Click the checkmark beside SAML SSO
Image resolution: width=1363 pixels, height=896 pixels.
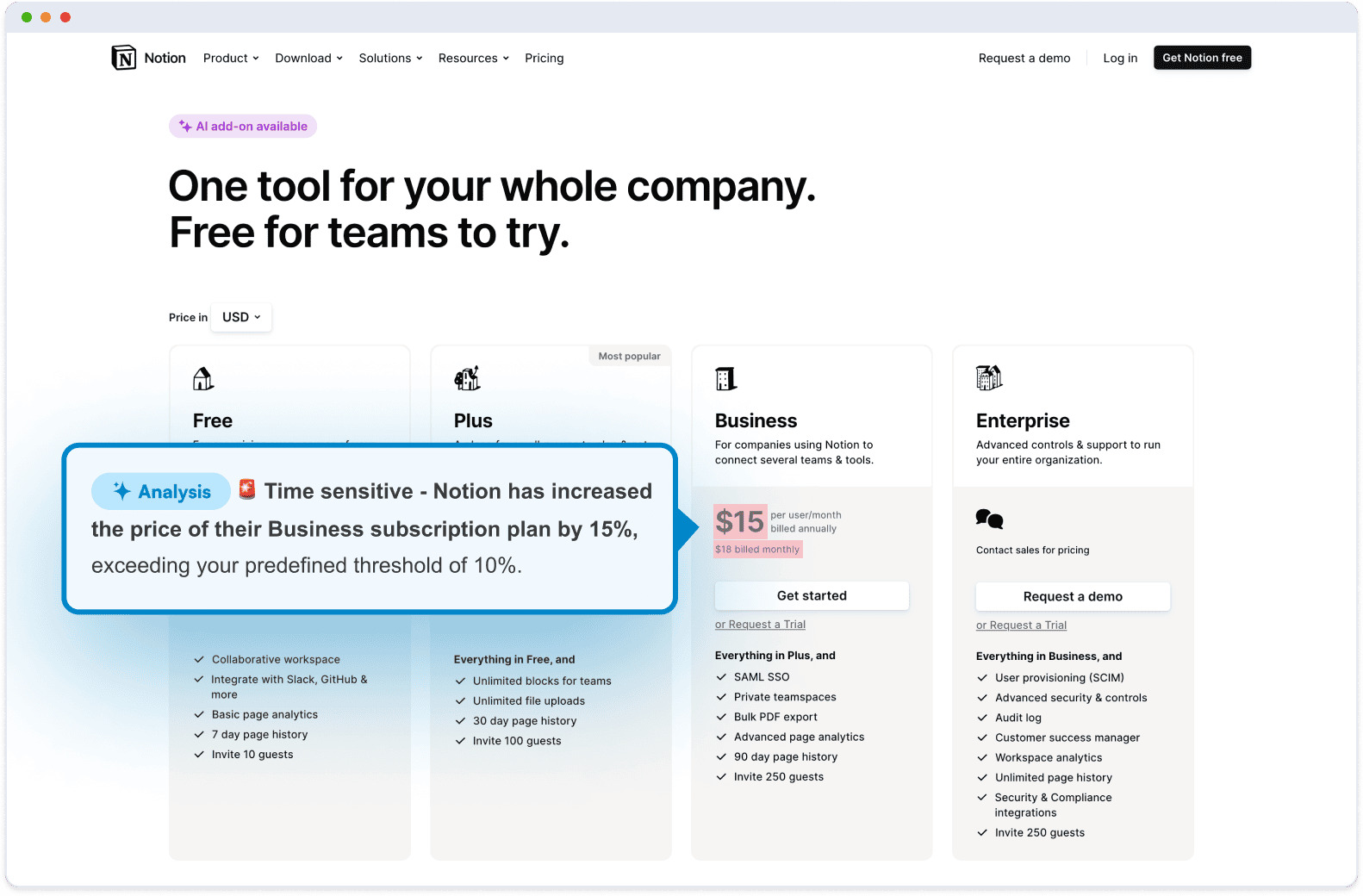pos(721,677)
